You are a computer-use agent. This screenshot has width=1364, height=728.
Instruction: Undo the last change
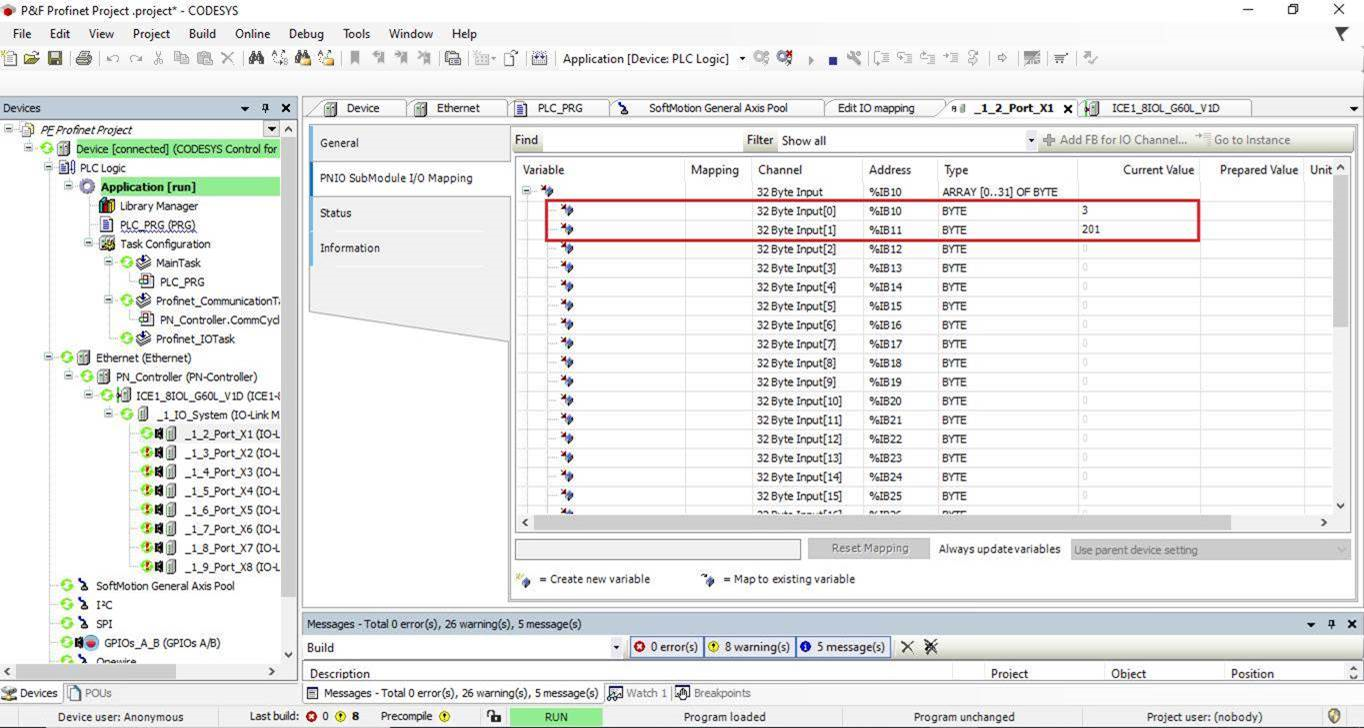pyautogui.click(x=113, y=57)
